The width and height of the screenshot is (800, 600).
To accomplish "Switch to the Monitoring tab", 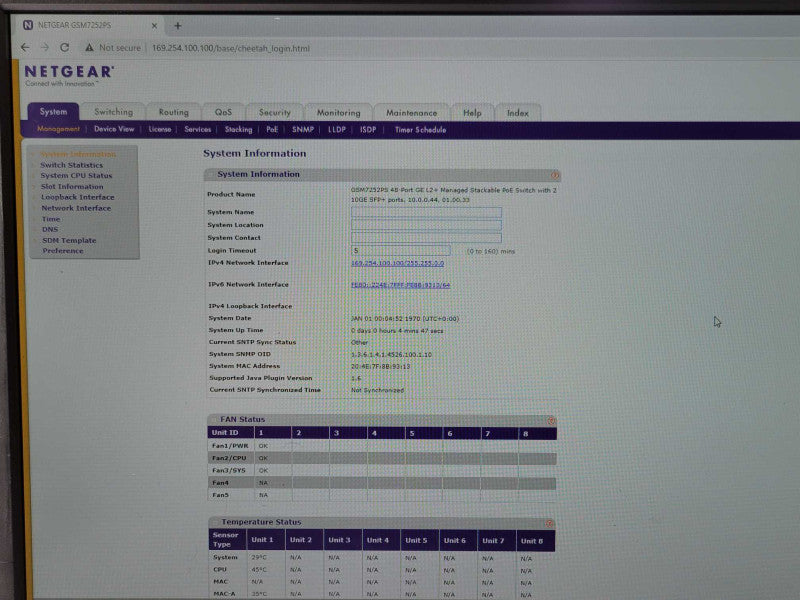I will 338,113.
